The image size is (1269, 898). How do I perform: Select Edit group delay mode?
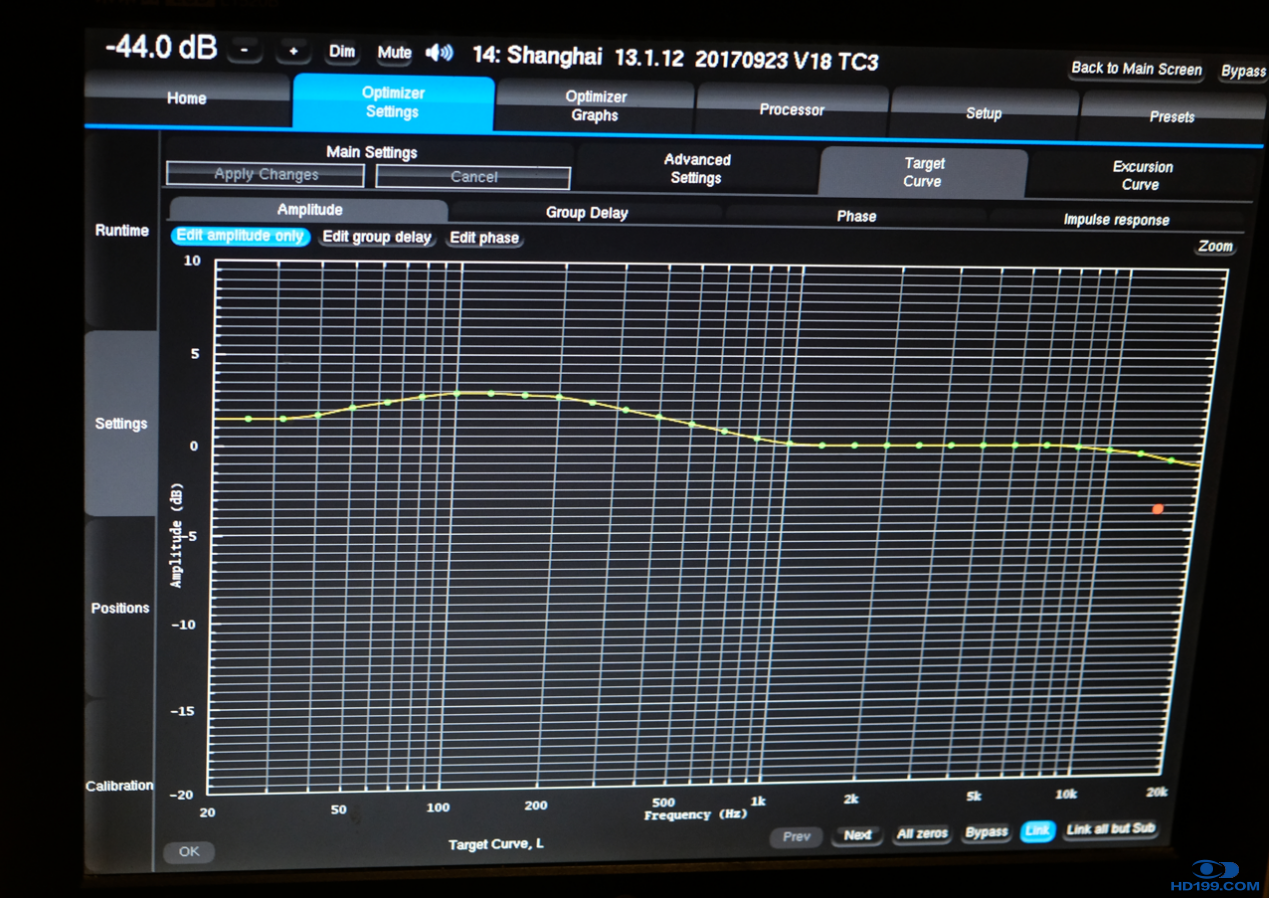tap(376, 237)
